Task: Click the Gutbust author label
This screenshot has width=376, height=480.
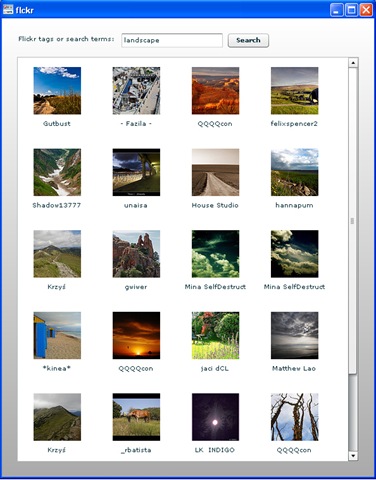Action: (57, 124)
